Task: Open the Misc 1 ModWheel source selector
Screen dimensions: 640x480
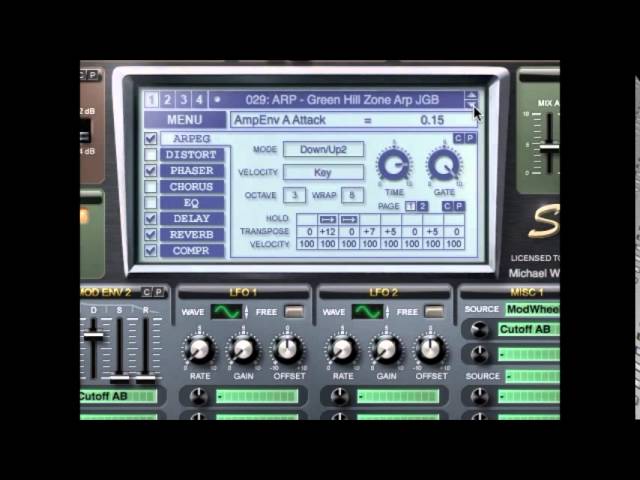Action: pyautogui.click(x=530, y=310)
